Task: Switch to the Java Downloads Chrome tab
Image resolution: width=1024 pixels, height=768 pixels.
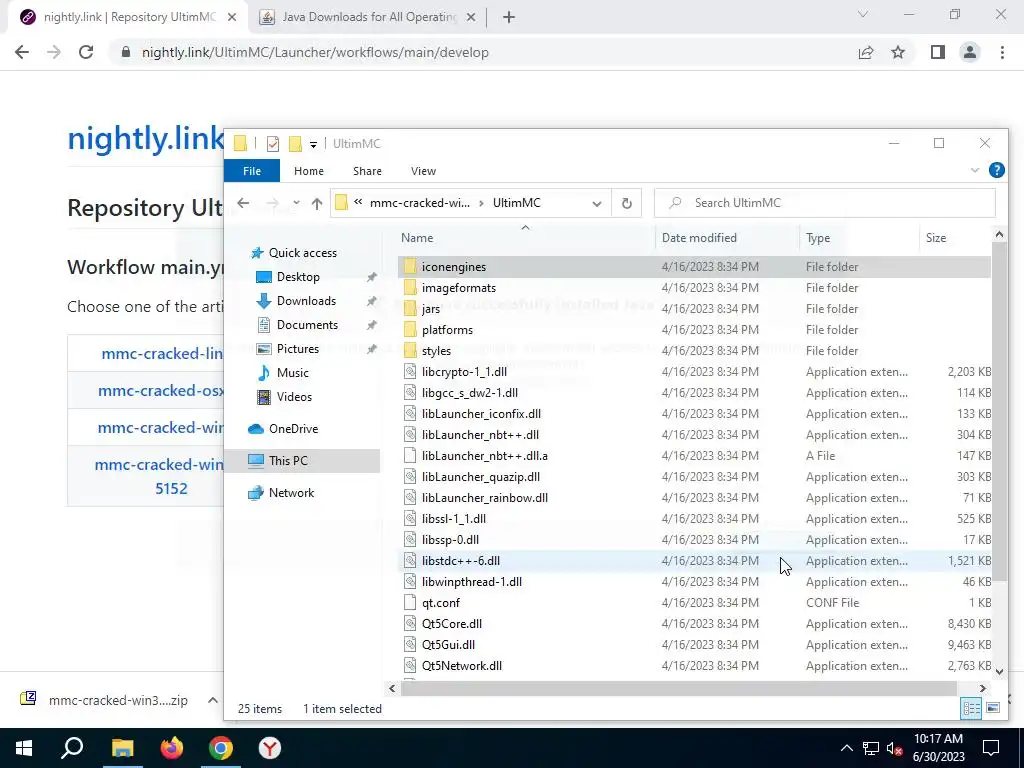Action: [x=369, y=17]
